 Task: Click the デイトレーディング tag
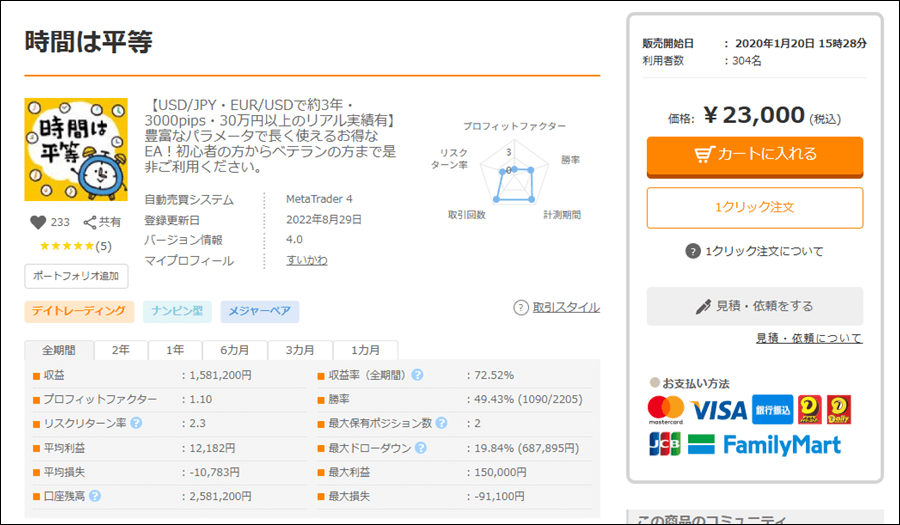tap(79, 312)
